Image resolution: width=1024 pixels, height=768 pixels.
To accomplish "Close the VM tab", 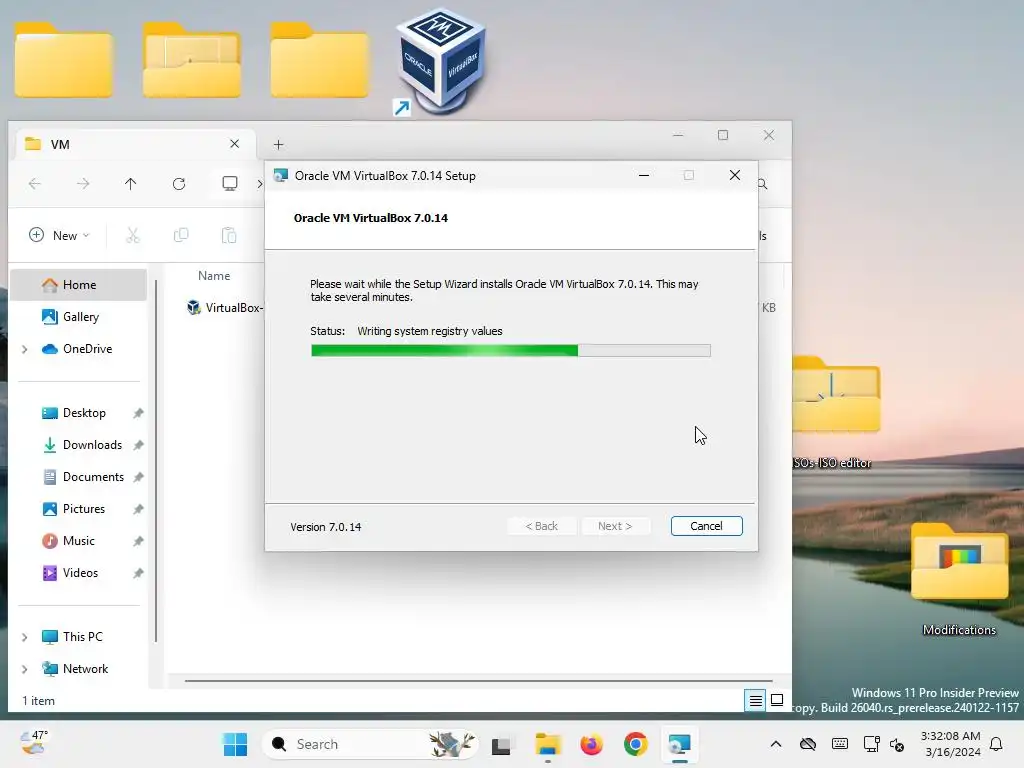I will click(234, 144).
